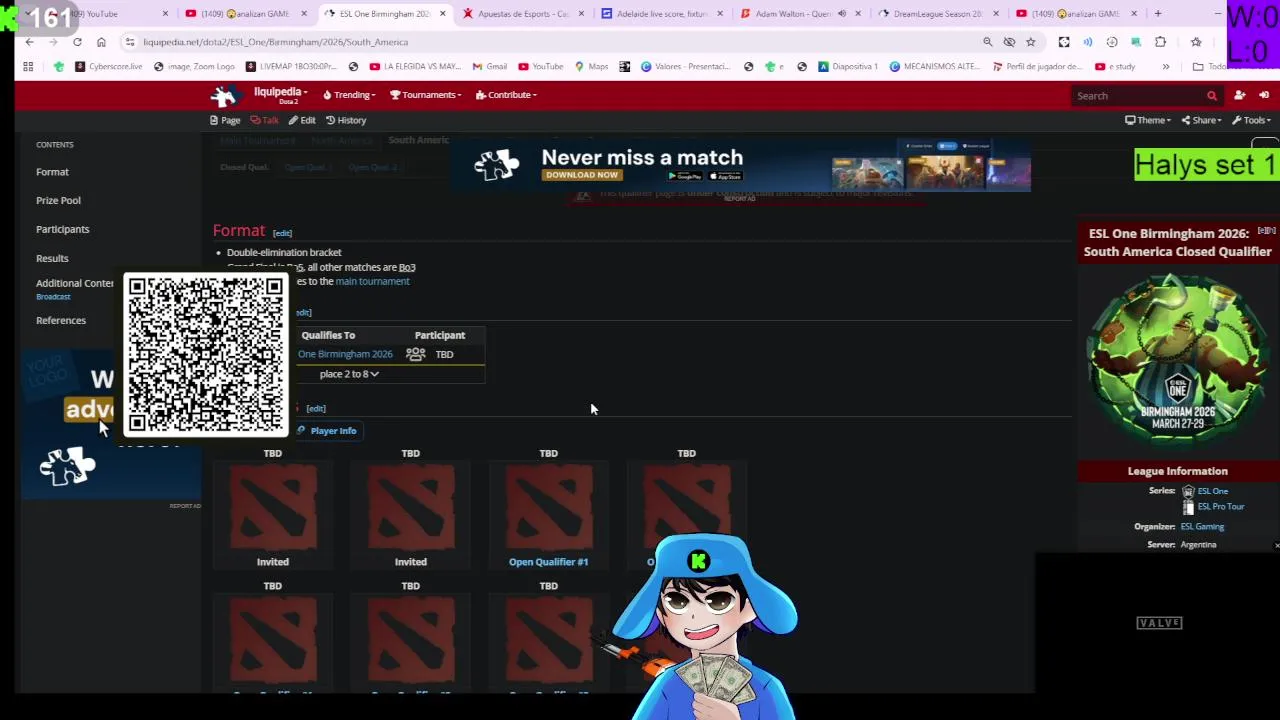Click the App Store badge in banner

pyautogui.click(x=726, y=175)
